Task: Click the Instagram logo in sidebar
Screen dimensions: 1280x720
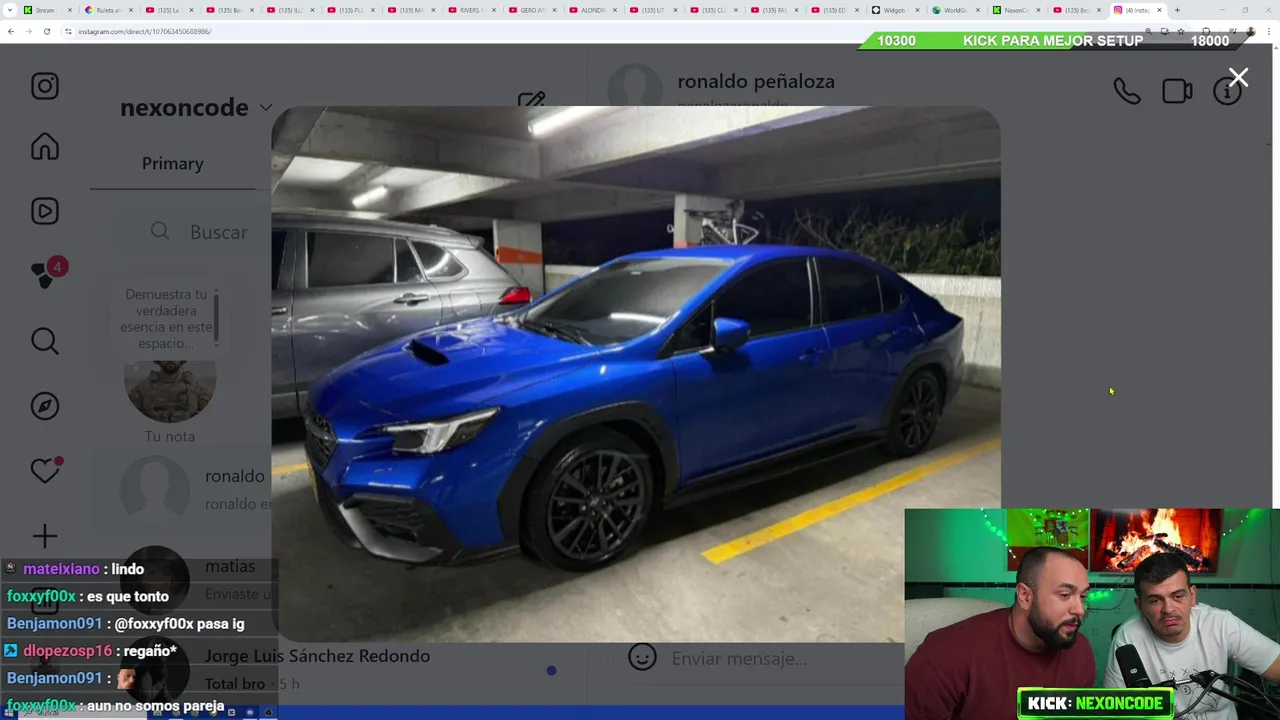Action: (44, 86)
